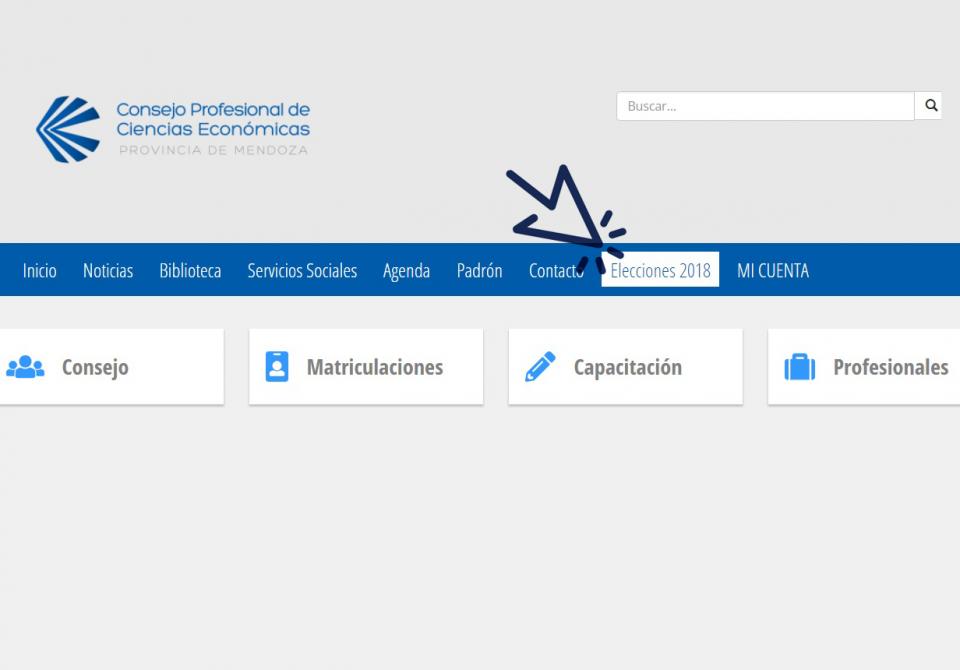Screen dimensions: 960x670
Task: Click the Consejo people group icon
Action: 25,367
